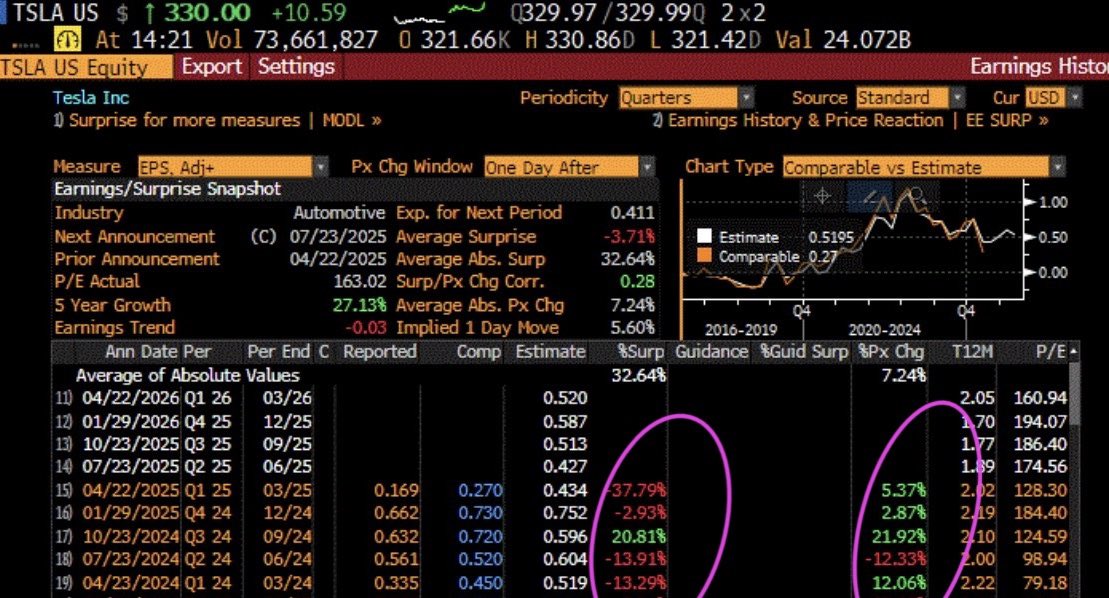
Task: Click the 5 Year Growth value 27.13%
Action: [x=360, y=305]
